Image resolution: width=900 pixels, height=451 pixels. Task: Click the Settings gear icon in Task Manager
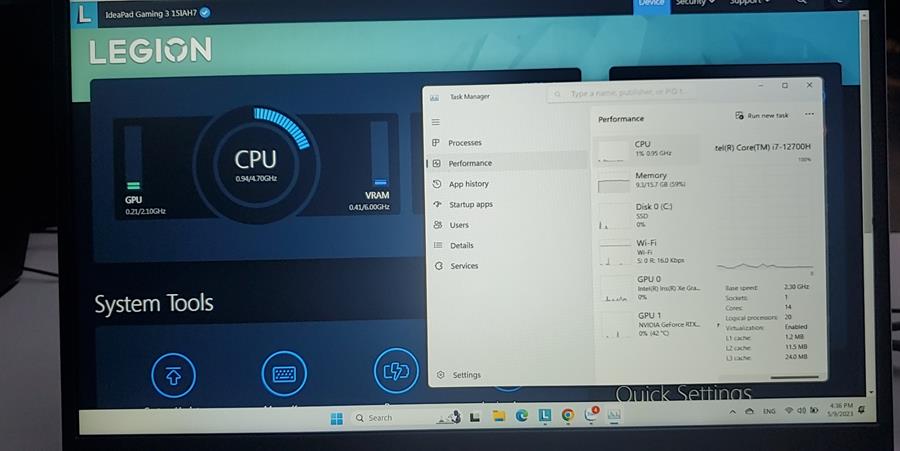click(441, 375)
